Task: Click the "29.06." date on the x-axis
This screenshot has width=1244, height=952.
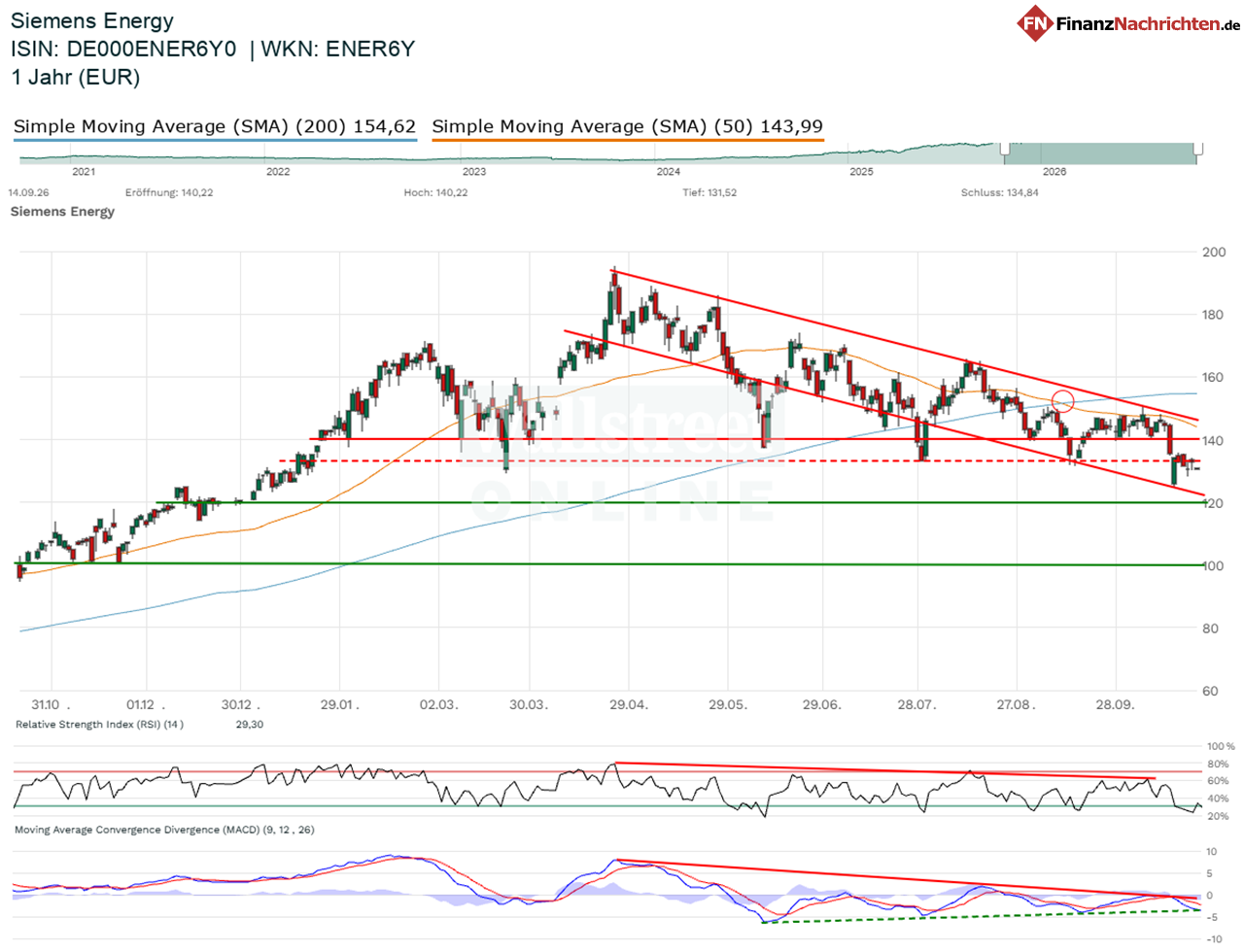Action: click(822, 704)
